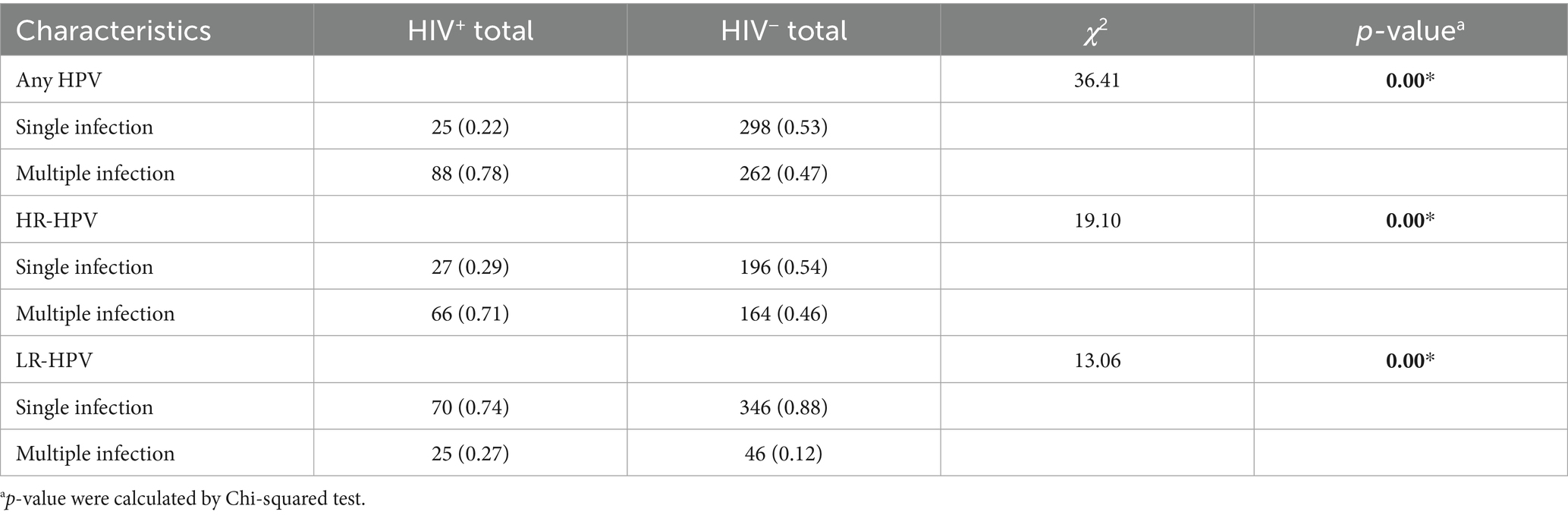The image size is (1568, 515).
Task: Select the chi-square value 19.10
Action: click(1097, 221)
